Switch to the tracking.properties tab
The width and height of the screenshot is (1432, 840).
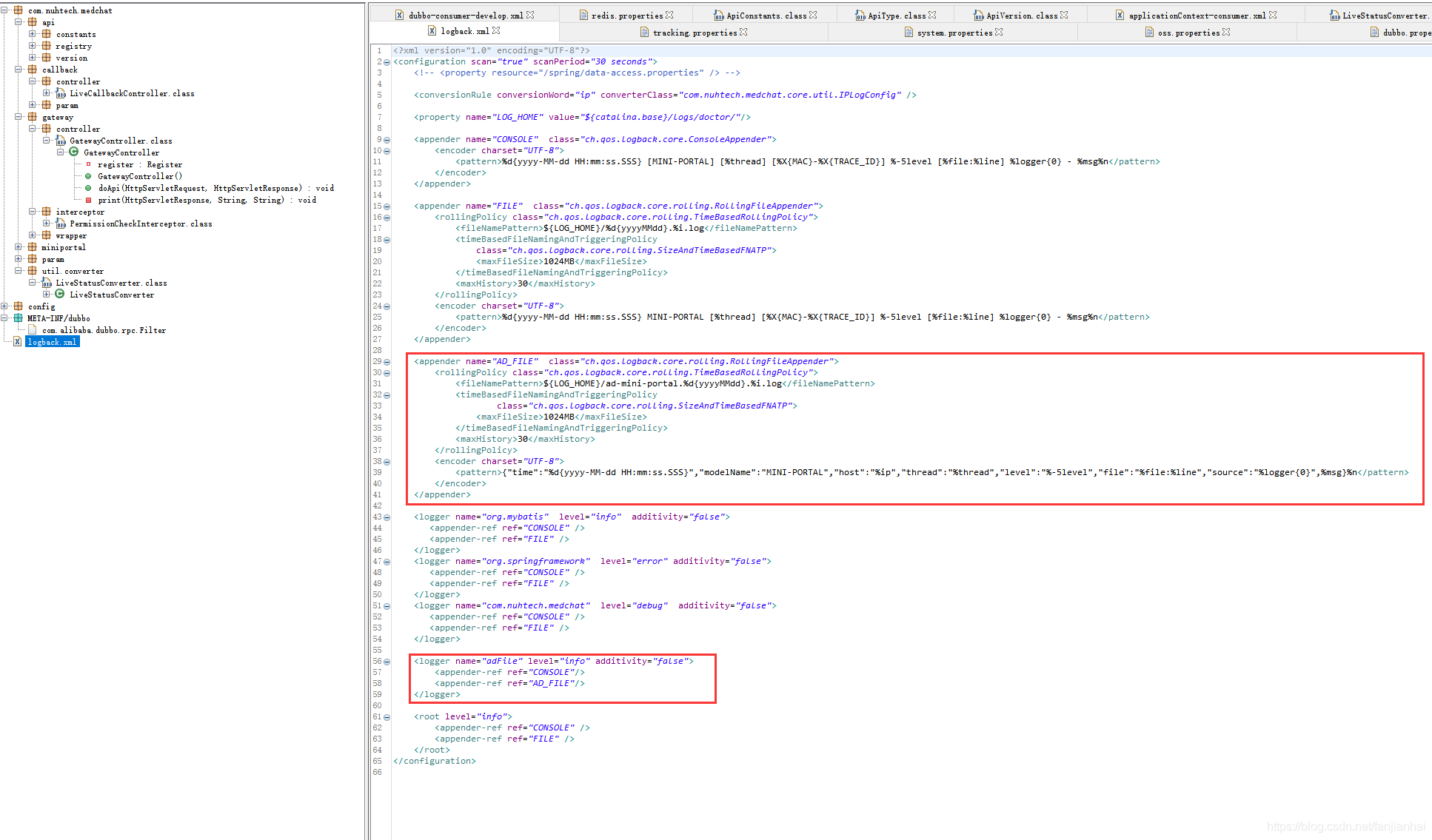coord(694,33)
